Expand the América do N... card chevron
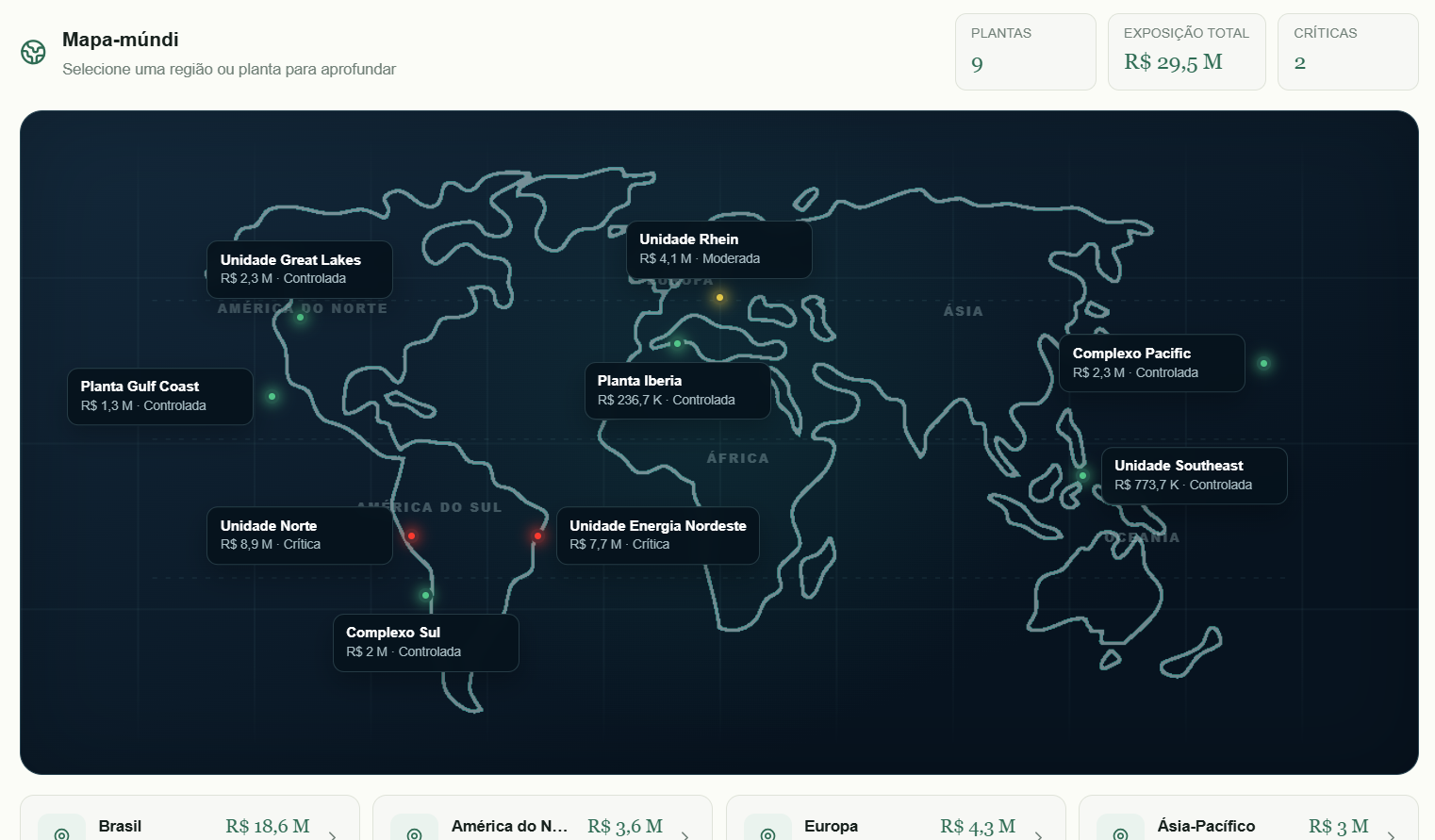Viewport: 1435px width, 840px height. point(685,835)
